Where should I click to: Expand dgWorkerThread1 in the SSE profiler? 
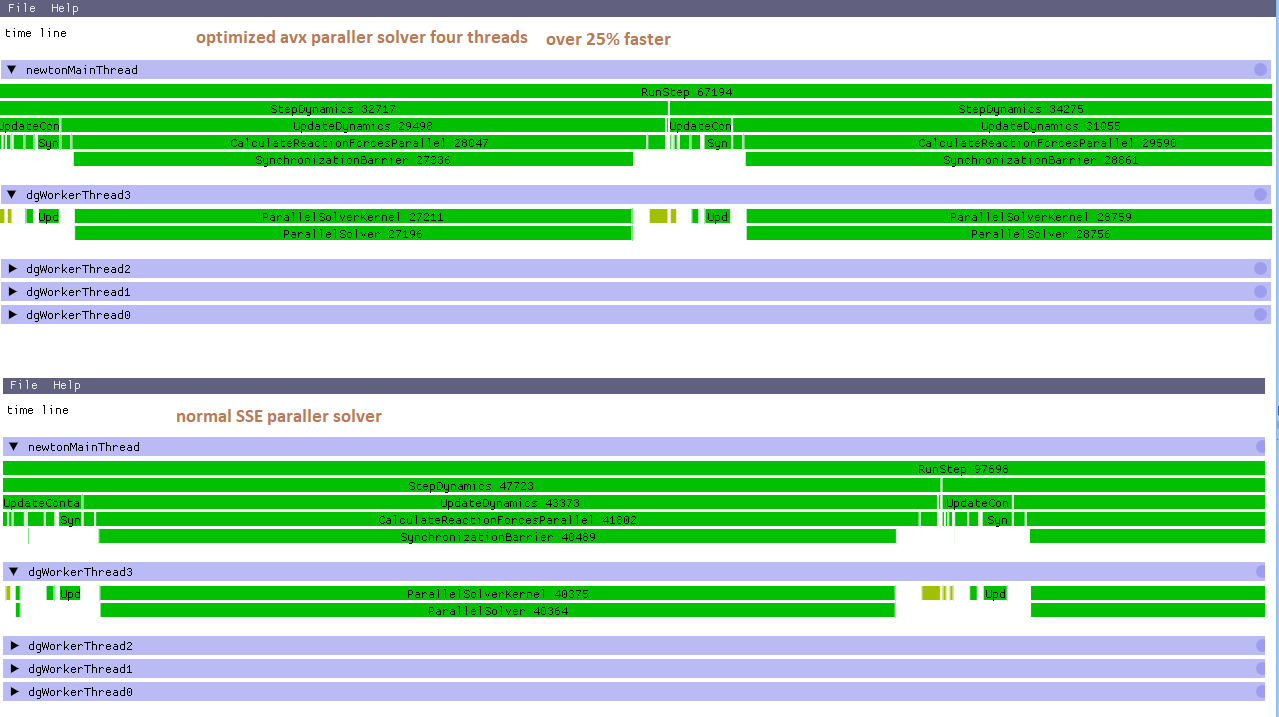(x=14, y=669)
